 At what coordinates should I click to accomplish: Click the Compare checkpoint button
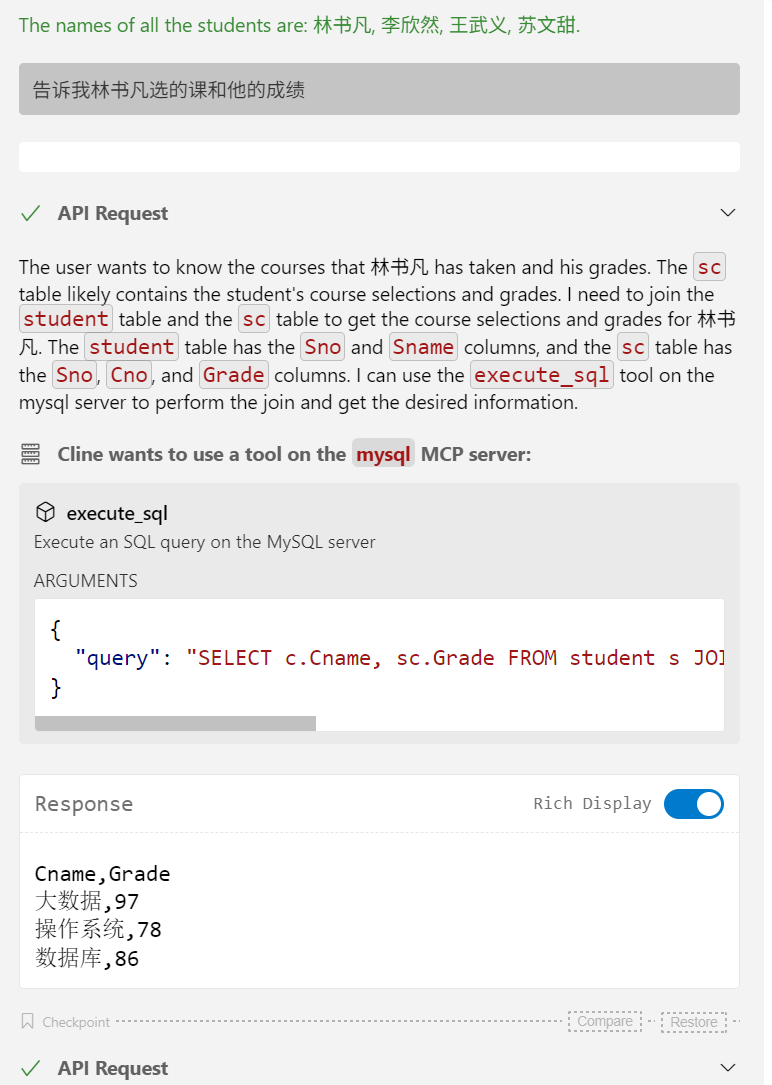tap(605, 1021)
